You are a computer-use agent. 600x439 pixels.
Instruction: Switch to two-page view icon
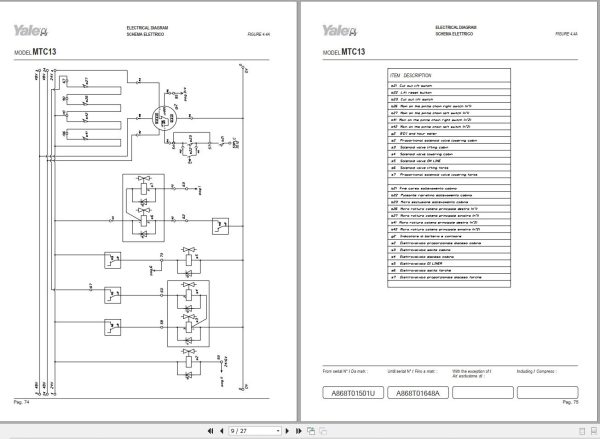coord(594,431)
